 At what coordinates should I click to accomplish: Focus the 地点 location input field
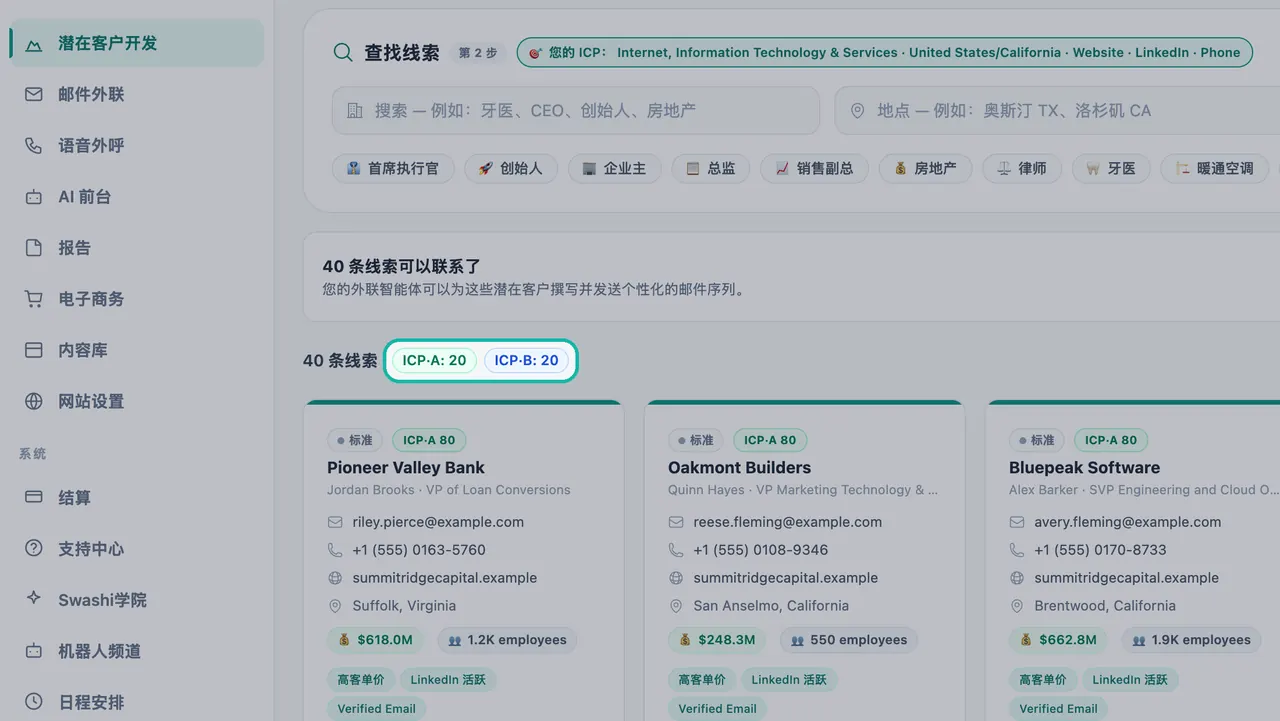click(x=1057, y=110)
